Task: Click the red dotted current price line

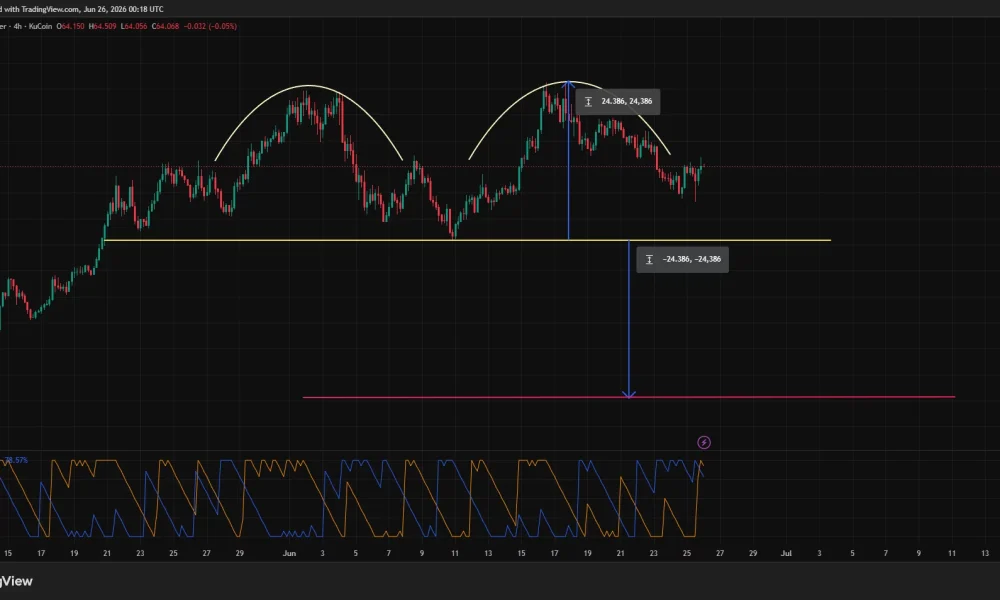Action: [x=500, y=166]
